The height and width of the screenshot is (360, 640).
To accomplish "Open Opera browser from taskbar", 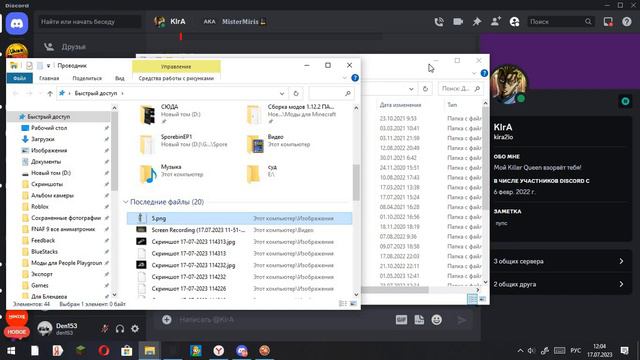I will [x=104, y=351].
